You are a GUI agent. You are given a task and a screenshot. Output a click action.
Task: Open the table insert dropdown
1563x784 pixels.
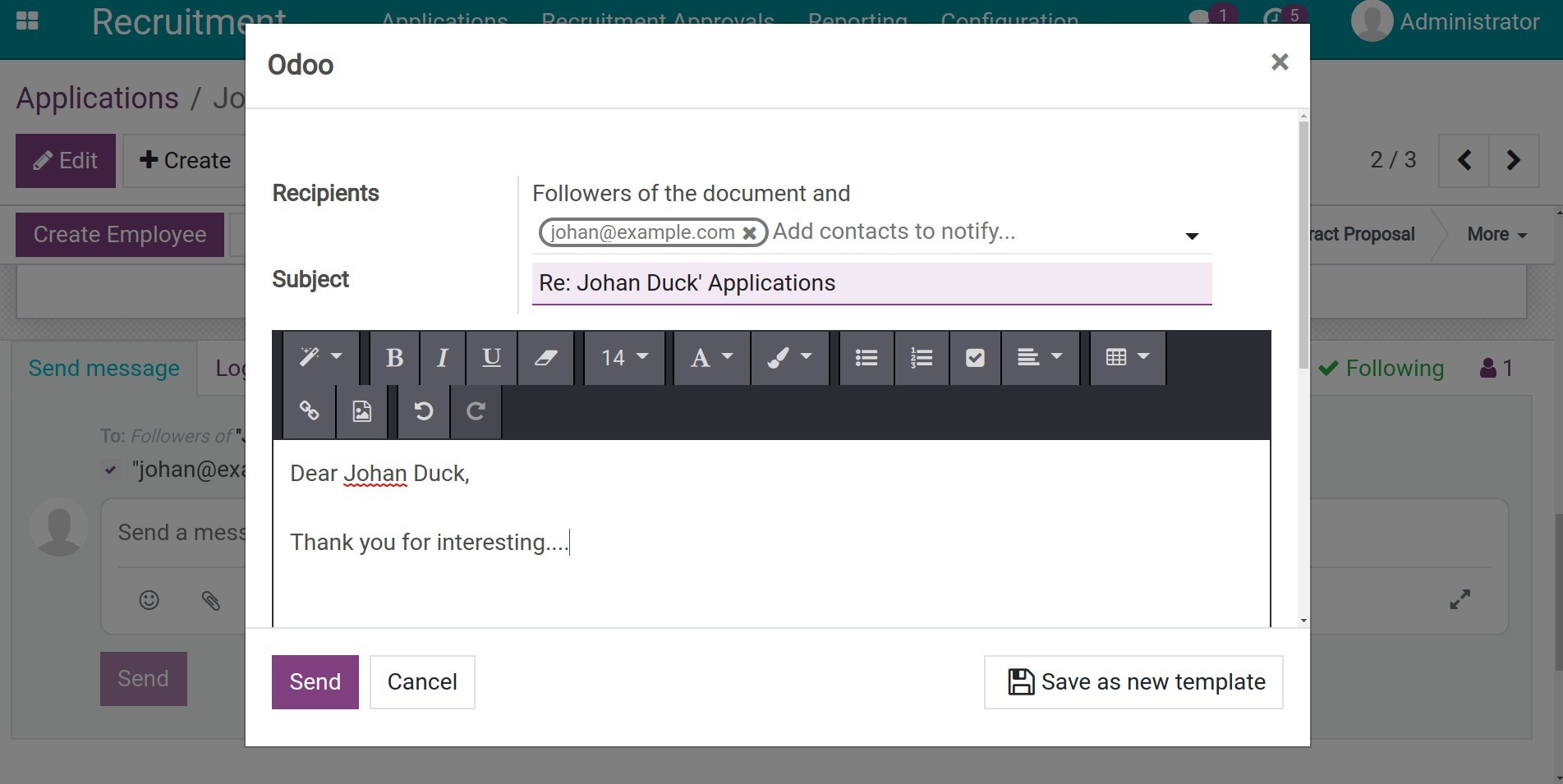tap(1127, 358)
